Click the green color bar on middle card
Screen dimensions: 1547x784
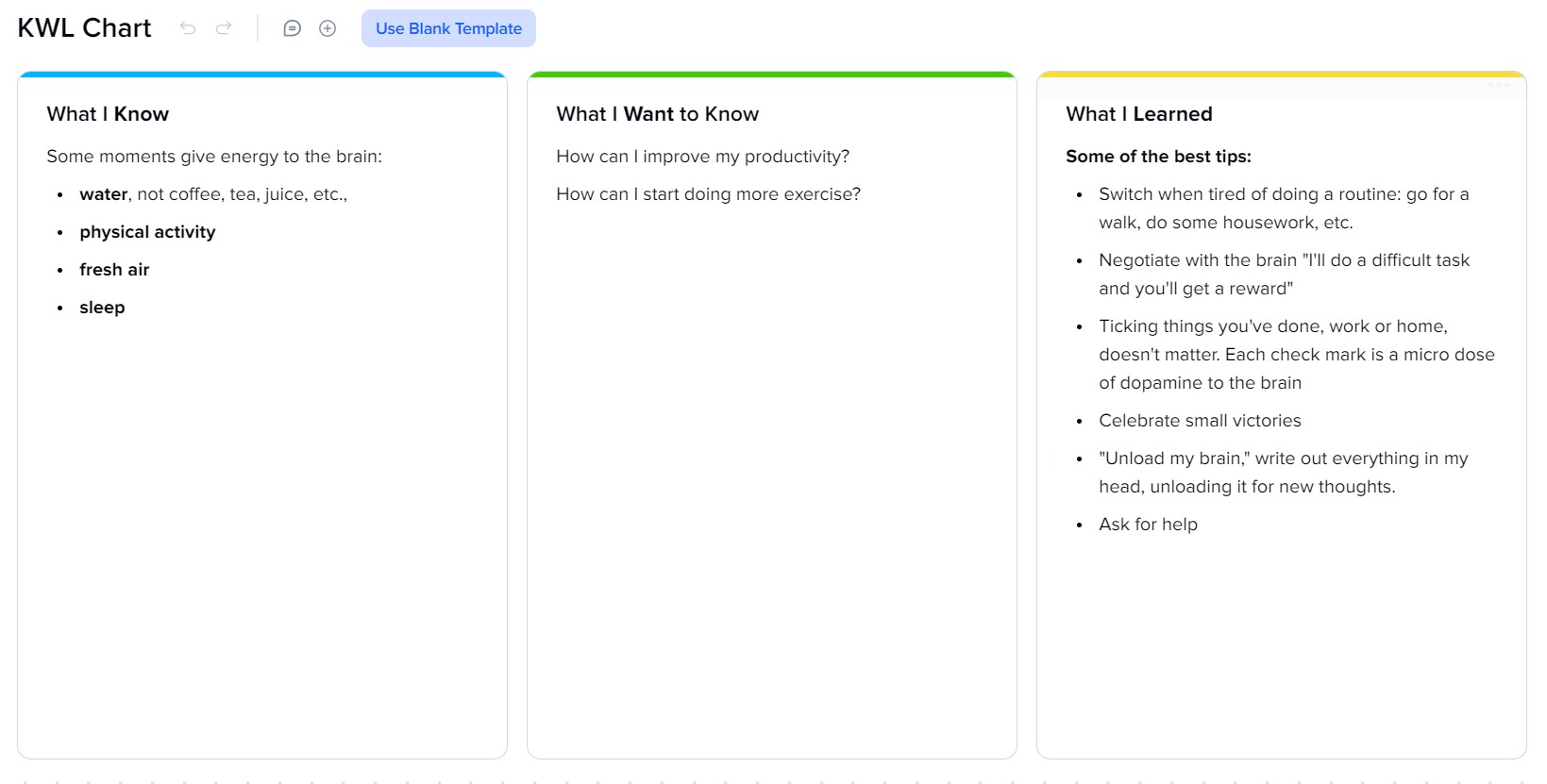pos(772,74)
